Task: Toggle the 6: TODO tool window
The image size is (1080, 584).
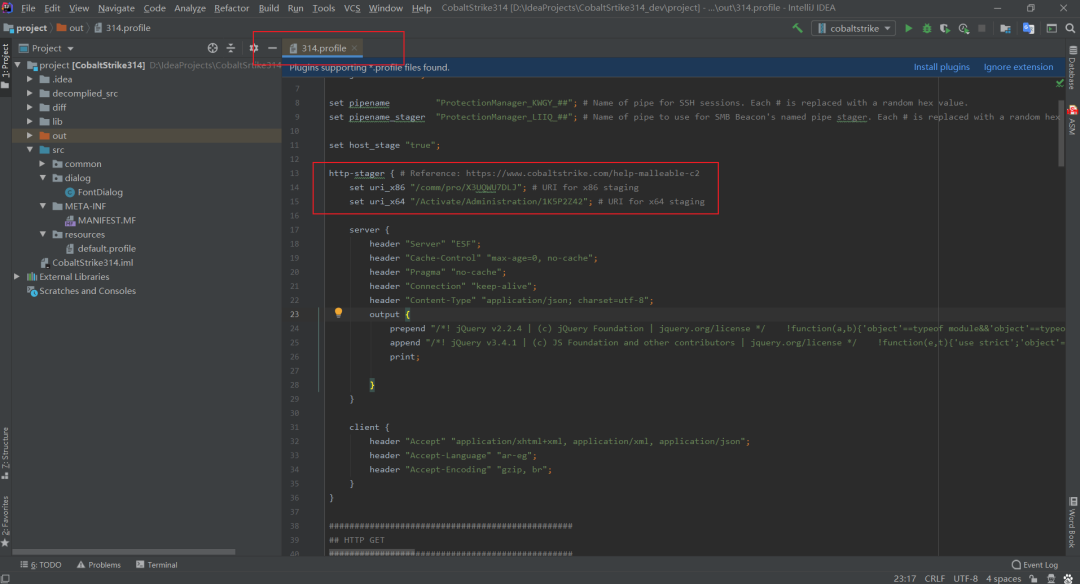Action: pos(41,565)
